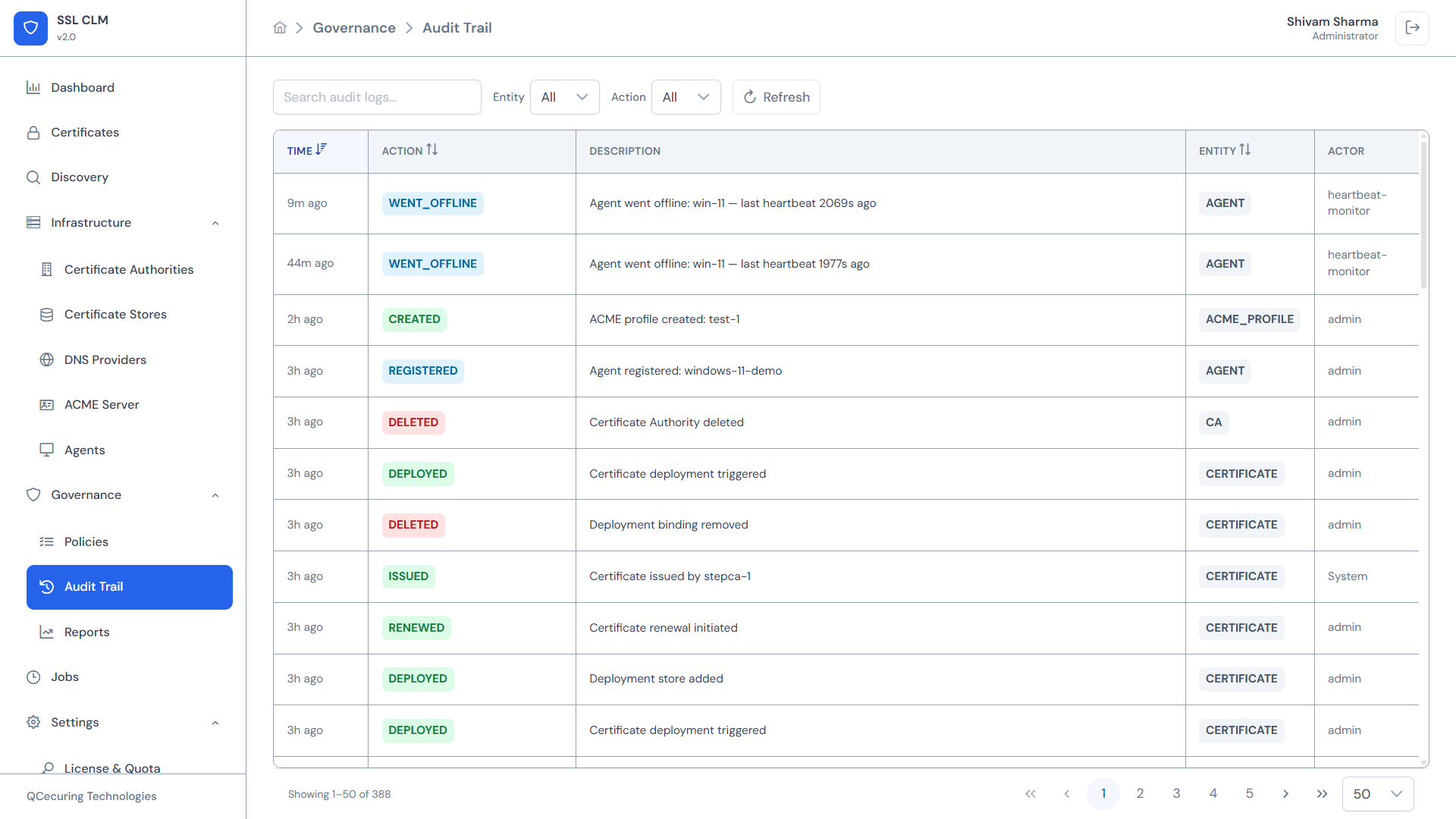Open the Entity filter dropdown
The height and width of the screenshot is (819, 1456).
pos(565,97)
